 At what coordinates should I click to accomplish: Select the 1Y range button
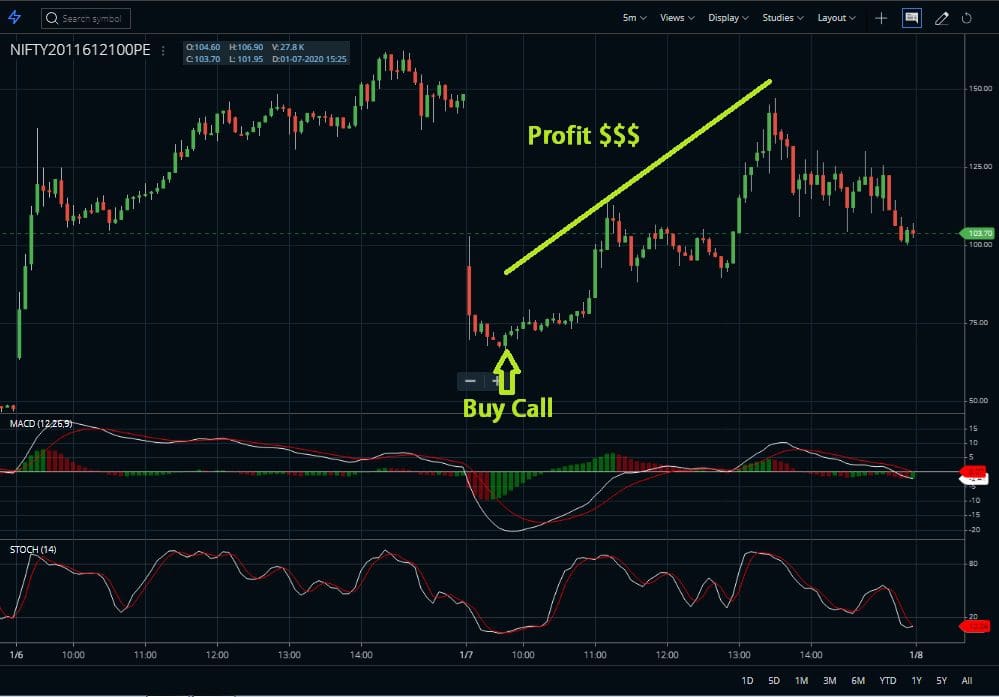pos(916,680)
